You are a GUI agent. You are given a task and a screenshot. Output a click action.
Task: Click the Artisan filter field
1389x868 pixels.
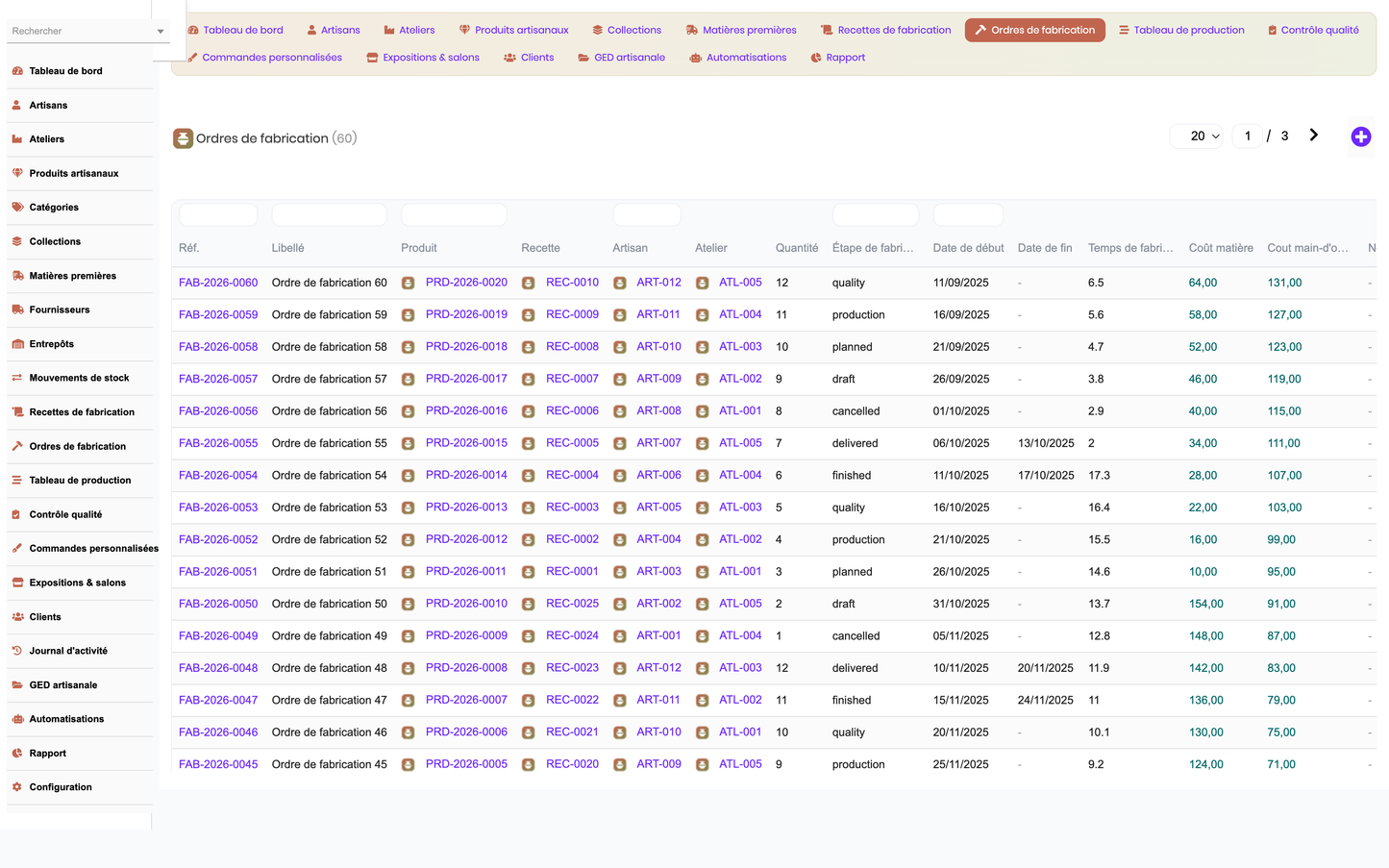tap(647, 214)
